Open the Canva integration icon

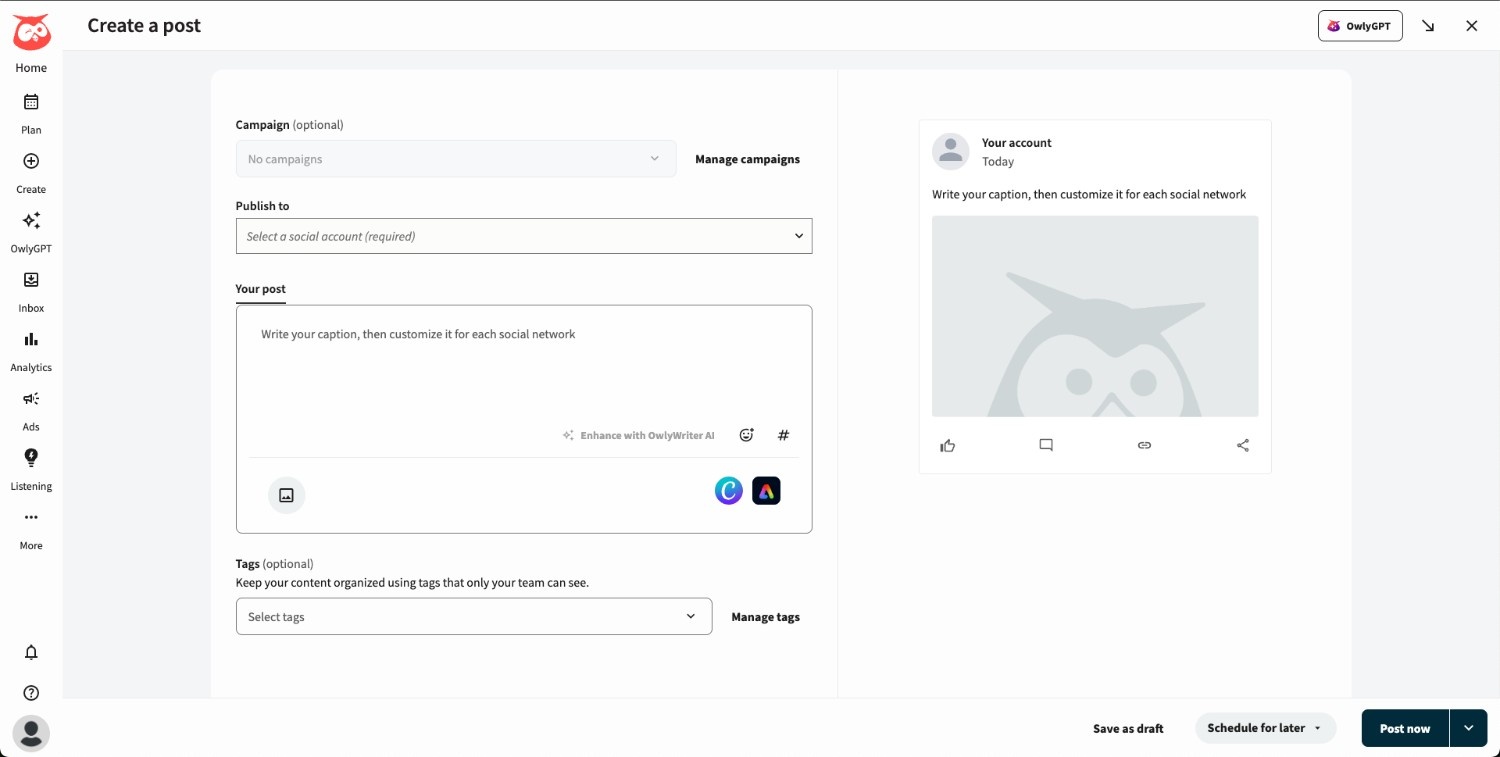pos(729,490)
